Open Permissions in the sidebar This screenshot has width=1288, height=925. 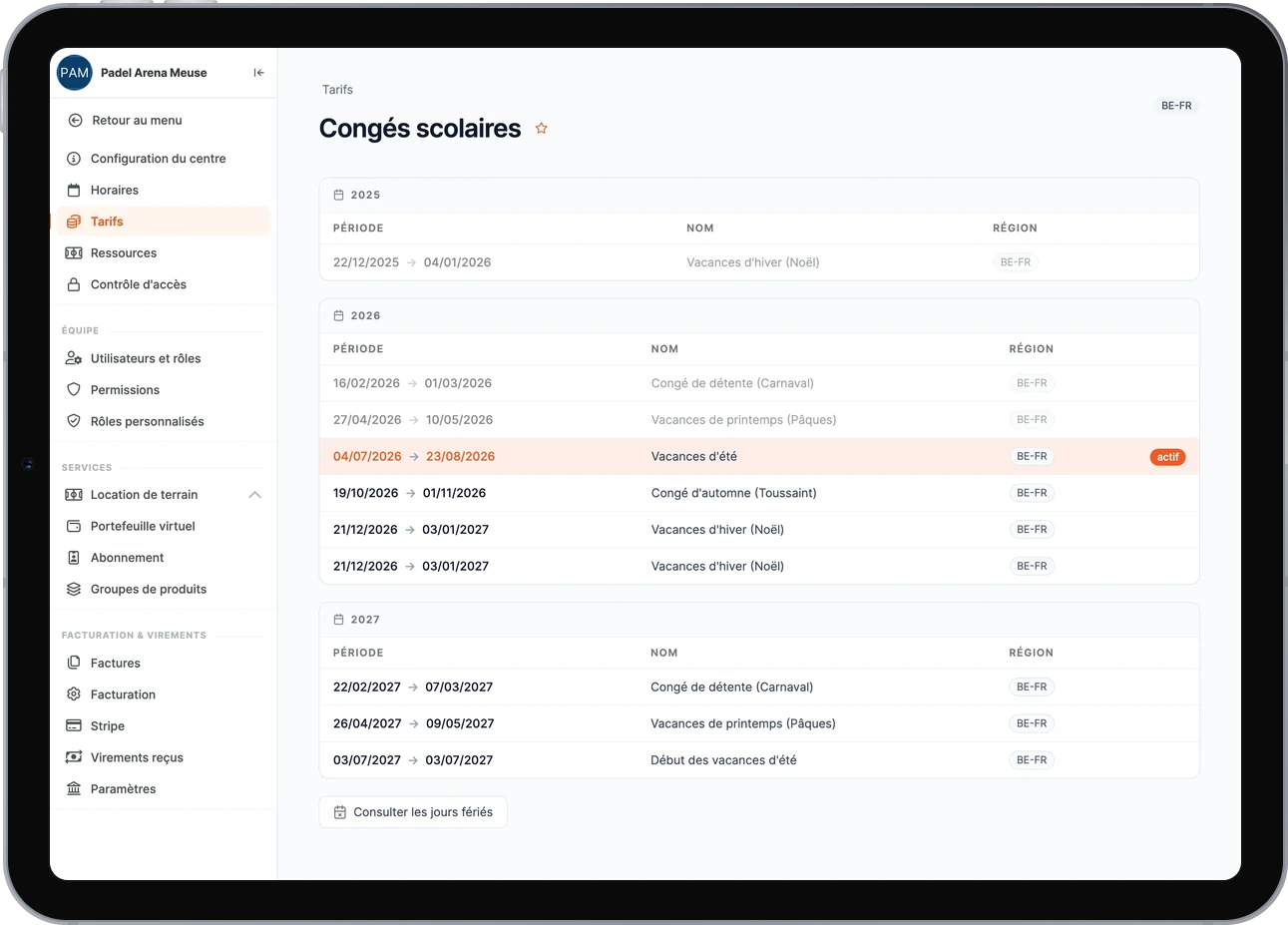pos(164,390)
